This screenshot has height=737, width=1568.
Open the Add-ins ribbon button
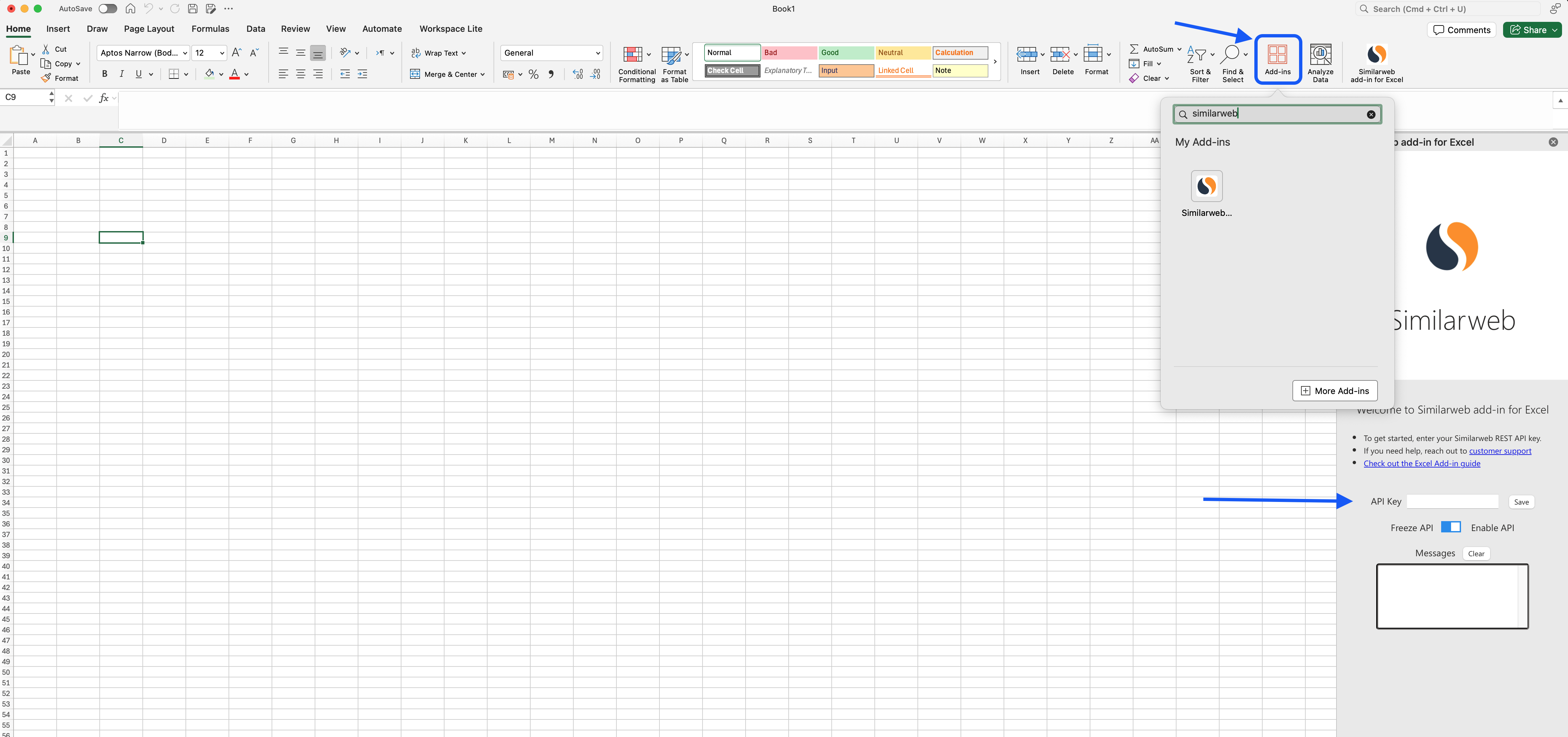point(1278,59)
